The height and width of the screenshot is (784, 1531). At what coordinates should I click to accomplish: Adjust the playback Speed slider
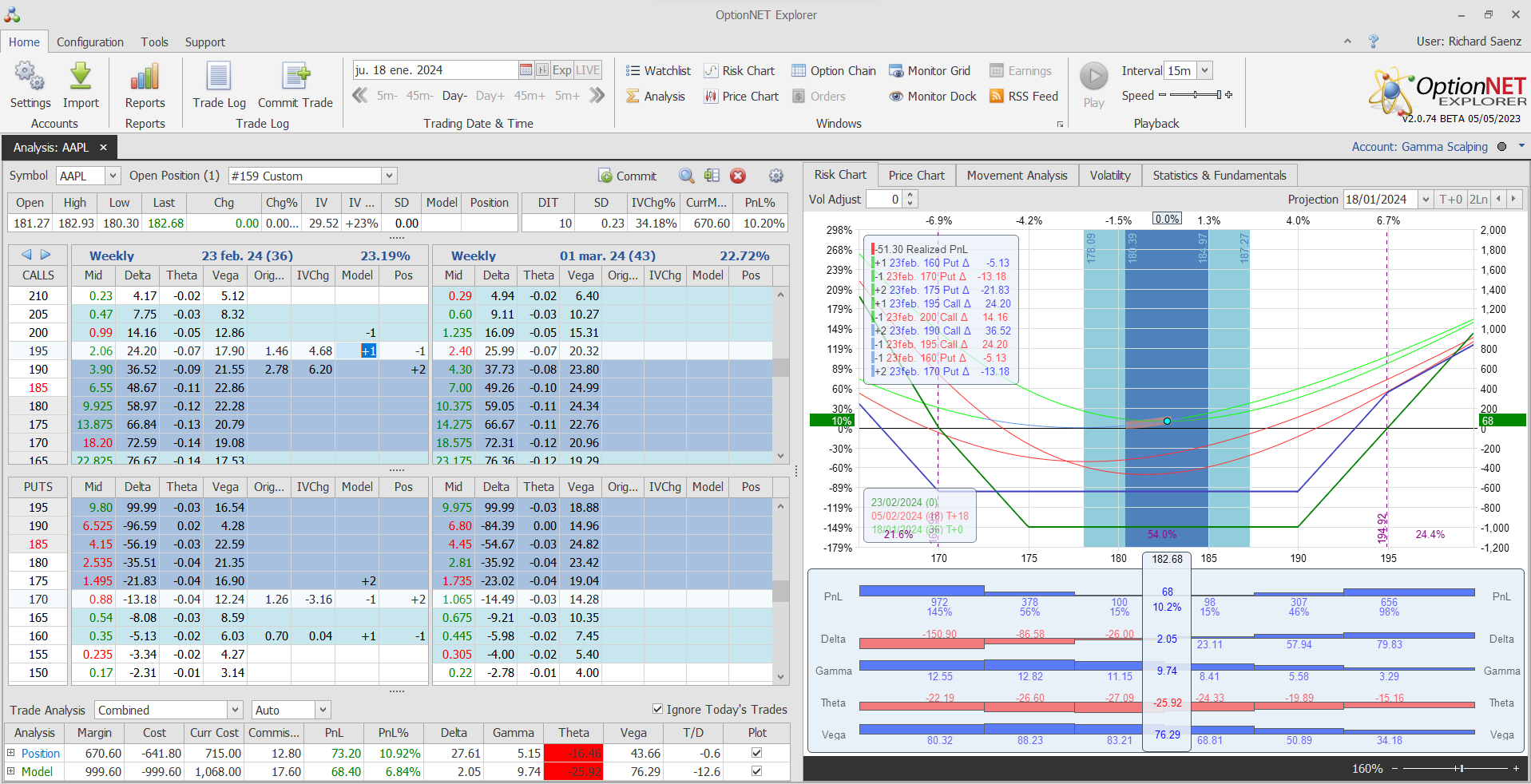pos(1195,95)
